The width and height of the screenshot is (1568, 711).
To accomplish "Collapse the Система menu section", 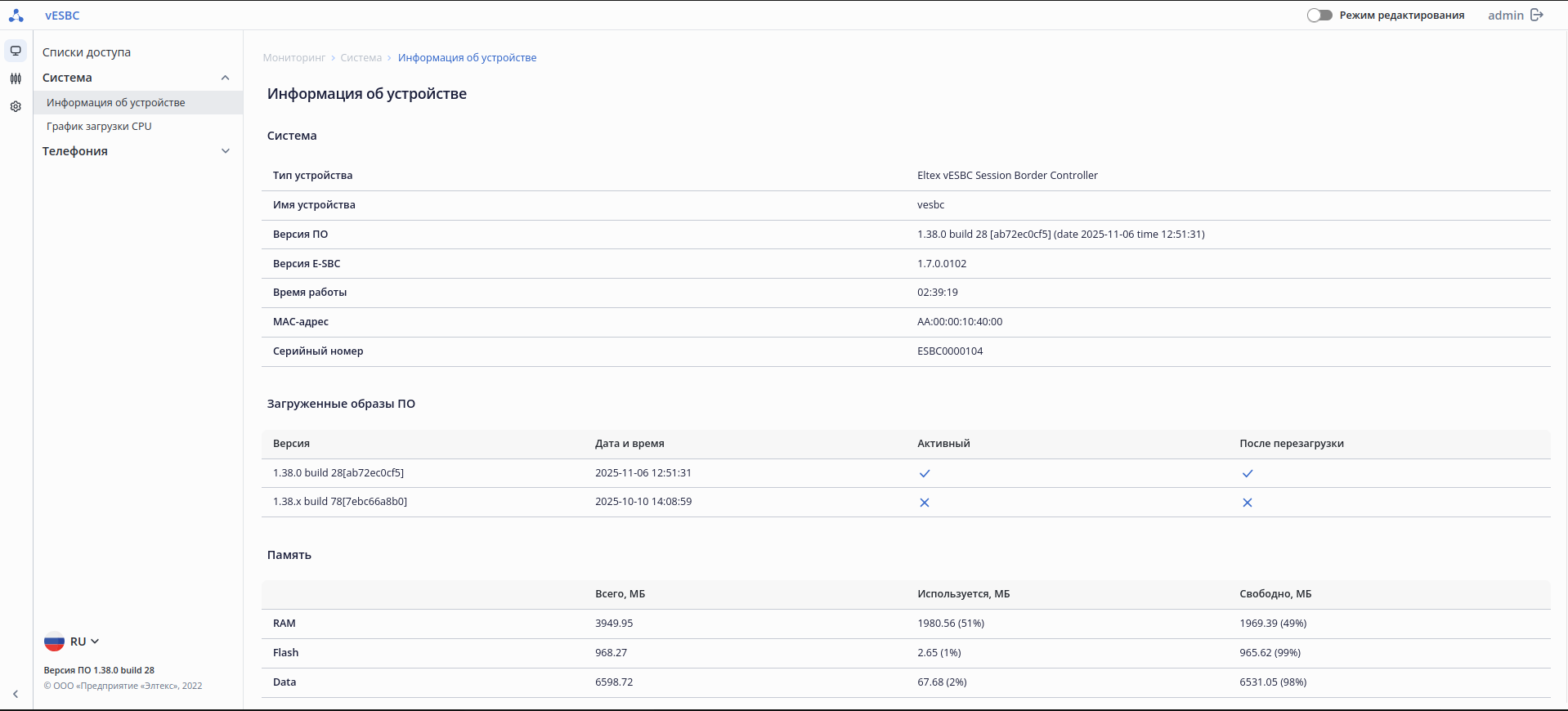I will click(226, 78).
